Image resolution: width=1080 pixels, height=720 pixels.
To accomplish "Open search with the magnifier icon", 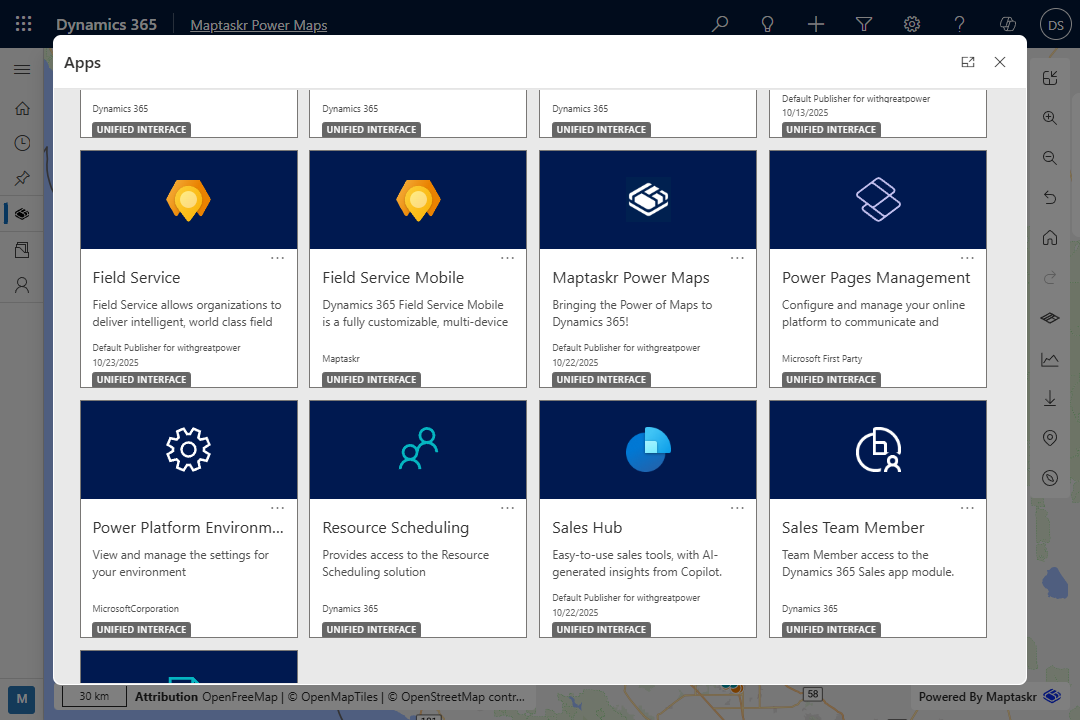I will [720, 24].
